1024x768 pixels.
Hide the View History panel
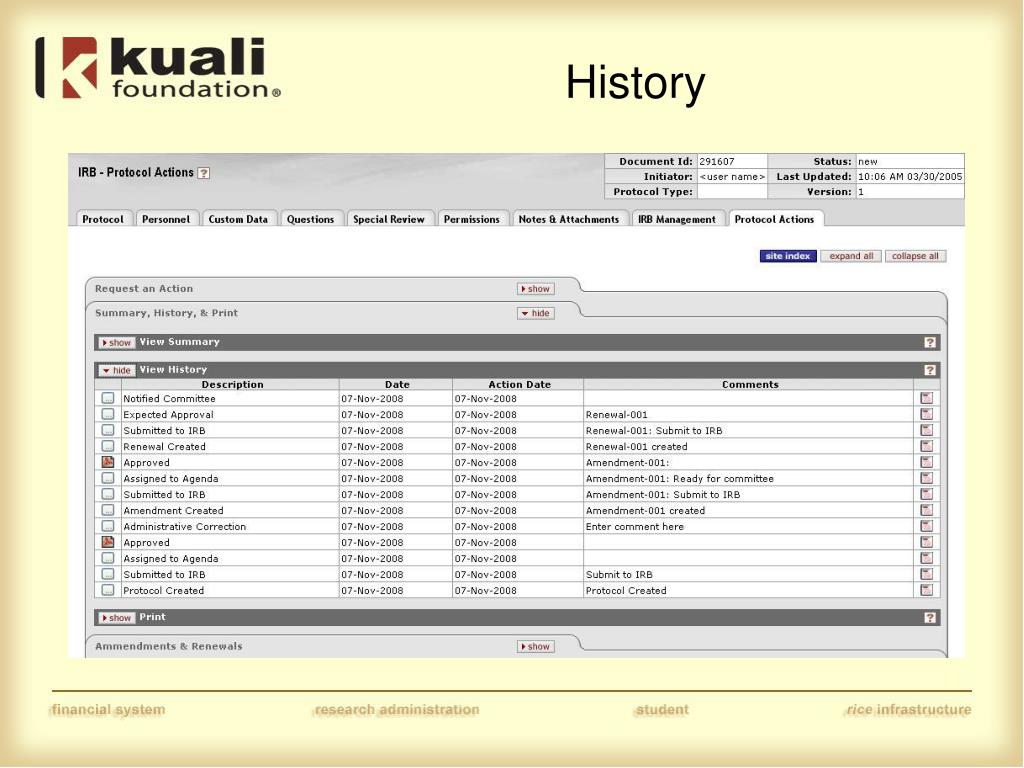pos(116,371)
